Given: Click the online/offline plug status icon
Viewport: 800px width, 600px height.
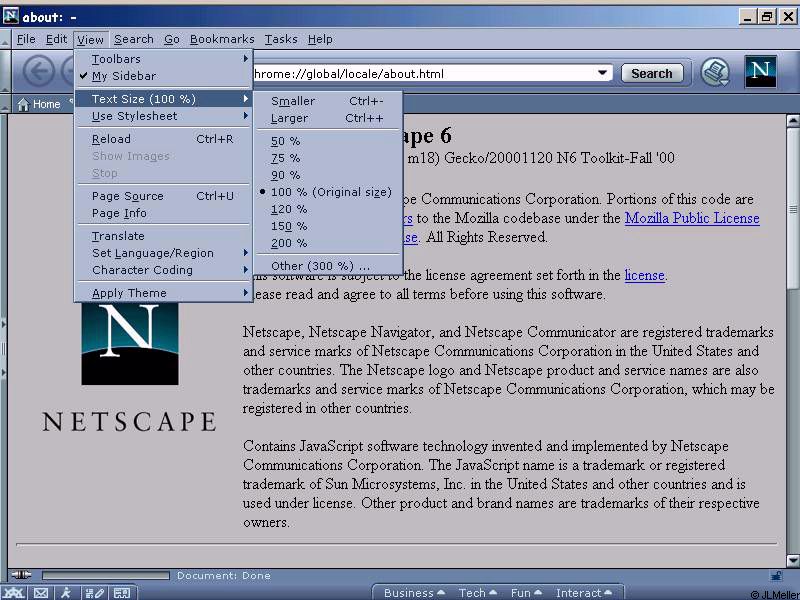Looking at the screenshot, I should coord(21,575).
